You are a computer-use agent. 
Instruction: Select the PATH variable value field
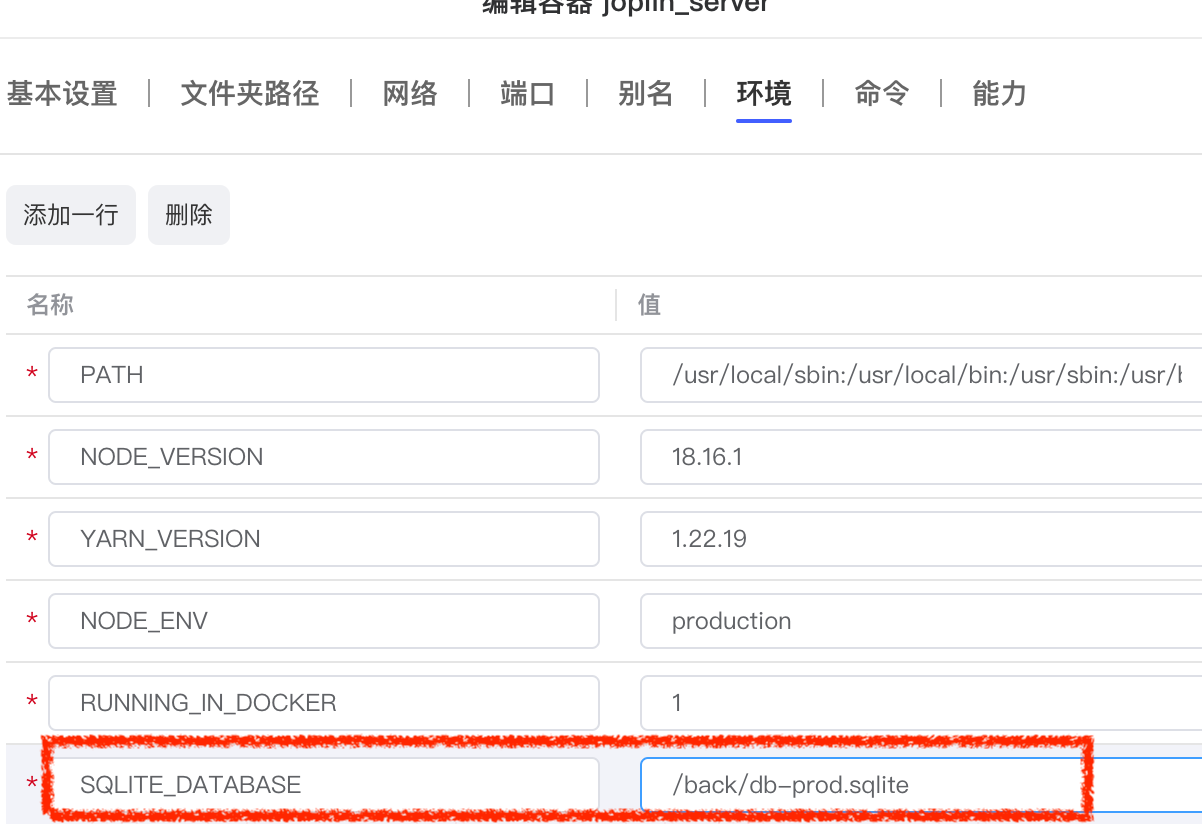pos(919,375)
